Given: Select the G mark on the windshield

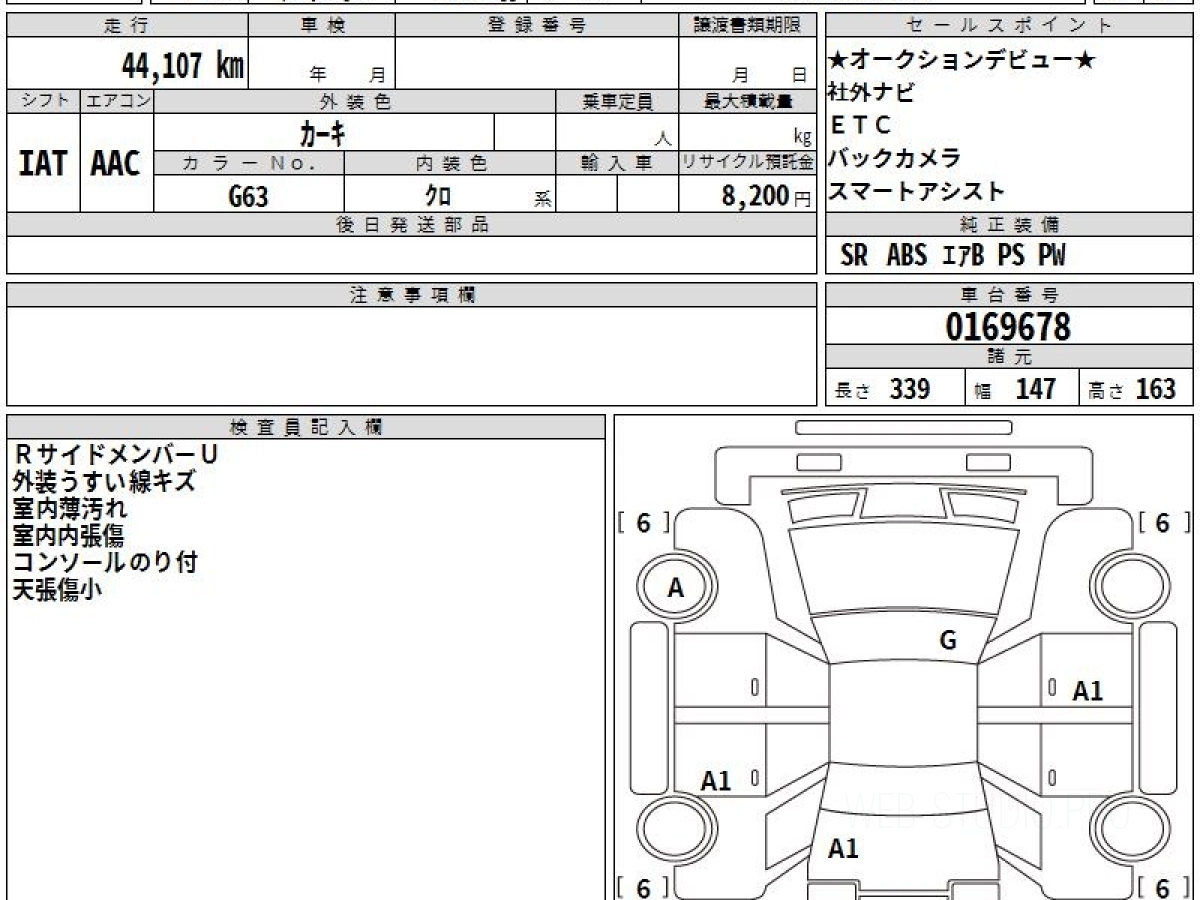Looking at the screenshot, I should [948, 640].
